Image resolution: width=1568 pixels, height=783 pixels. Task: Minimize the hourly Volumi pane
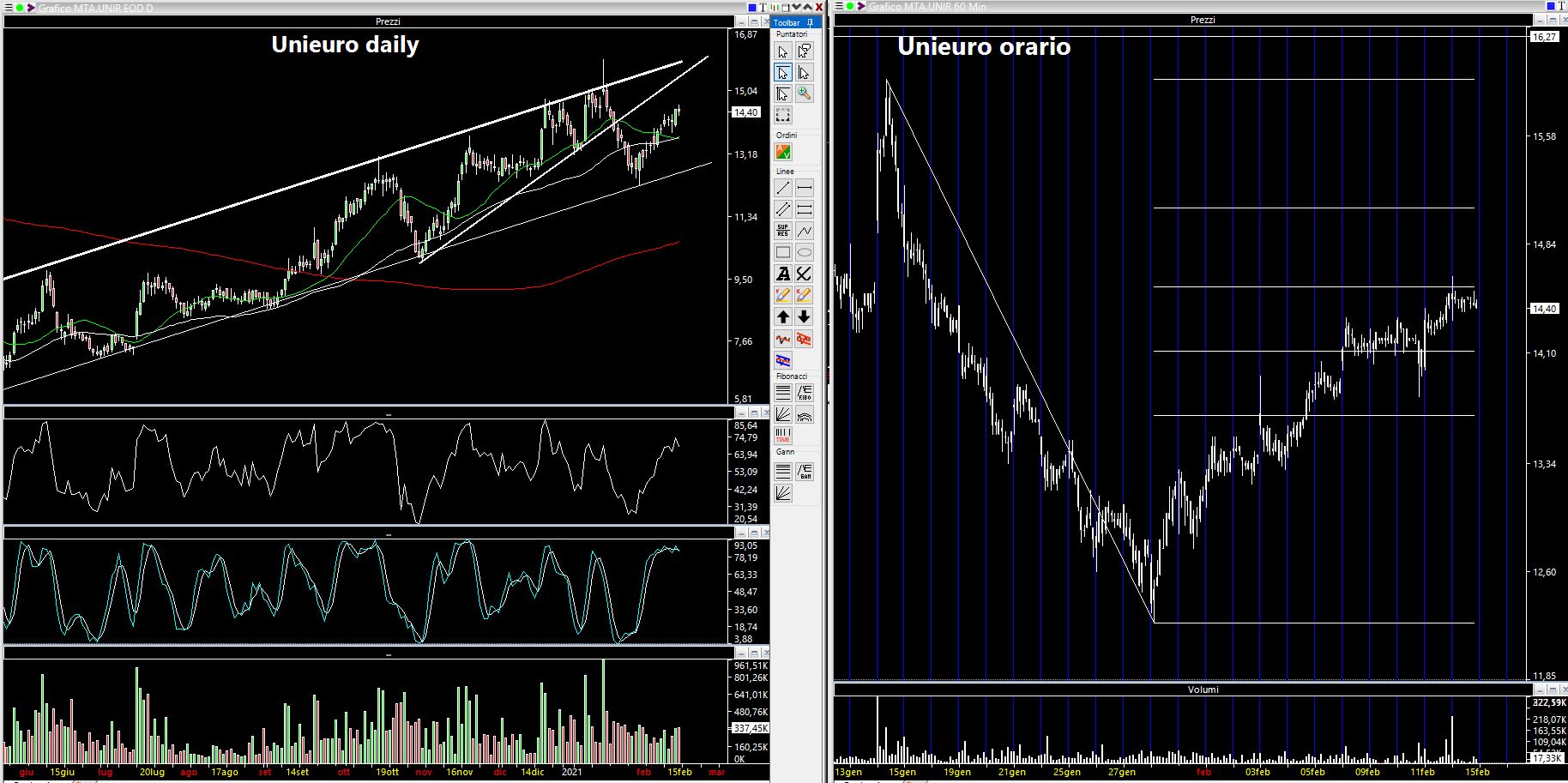click(x=1540, y=690)
